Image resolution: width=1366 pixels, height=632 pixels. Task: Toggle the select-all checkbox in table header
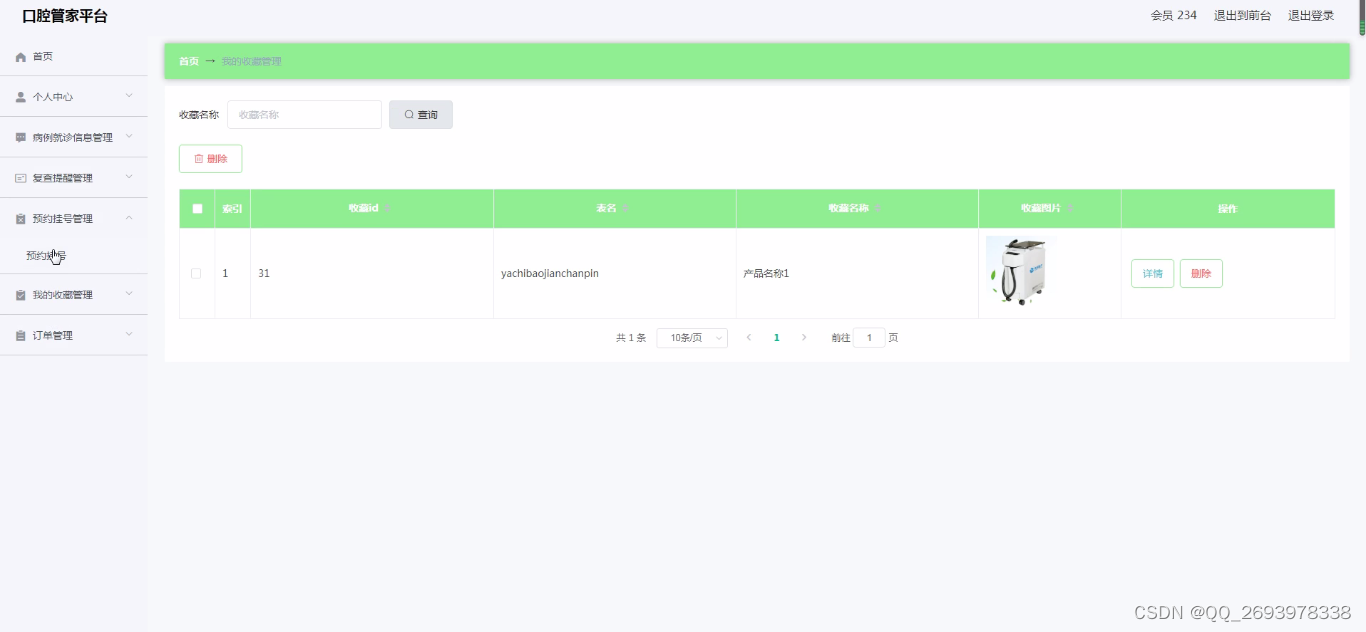[197, 209]
